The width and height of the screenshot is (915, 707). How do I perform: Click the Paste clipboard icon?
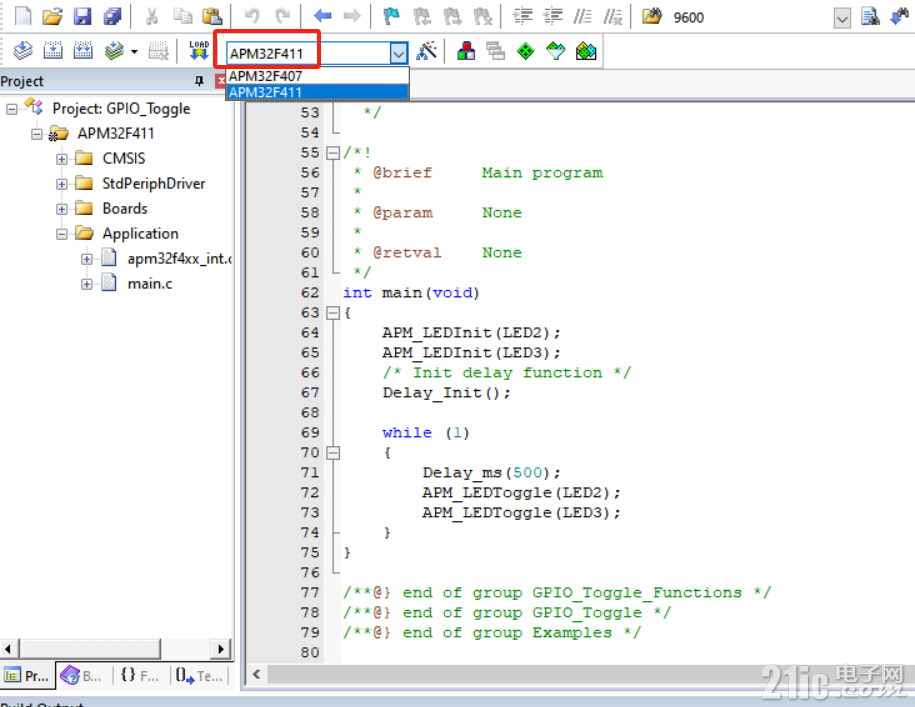coord(212,16)
